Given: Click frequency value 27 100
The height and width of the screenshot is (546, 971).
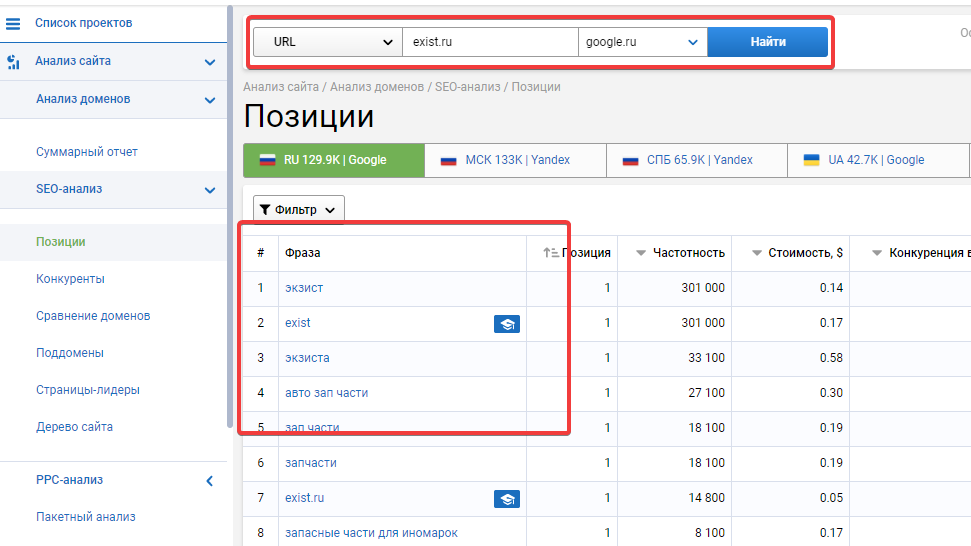Looking at the screenshot, I should 706,393.
